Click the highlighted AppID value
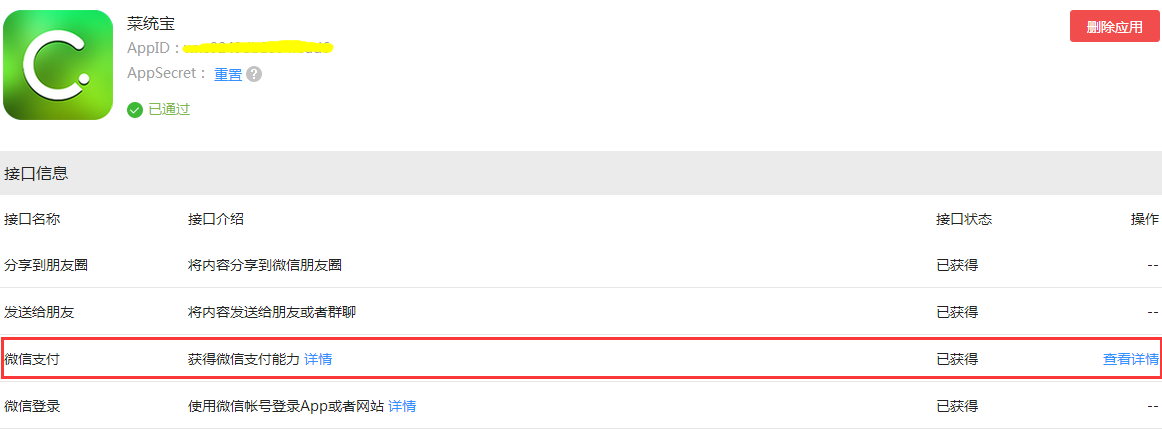The image size is (1162, 429). tap(257, 48)
